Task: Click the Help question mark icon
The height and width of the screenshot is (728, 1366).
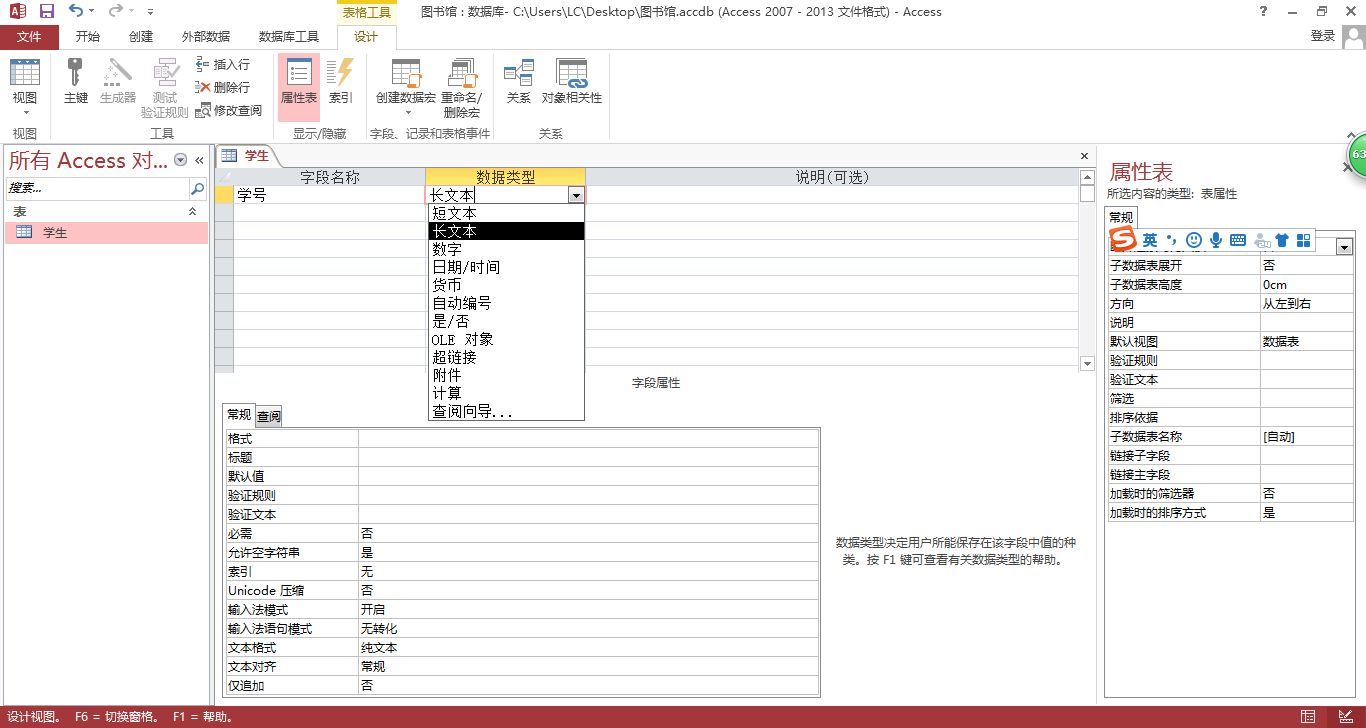Action: click(x=1264, y=12)
